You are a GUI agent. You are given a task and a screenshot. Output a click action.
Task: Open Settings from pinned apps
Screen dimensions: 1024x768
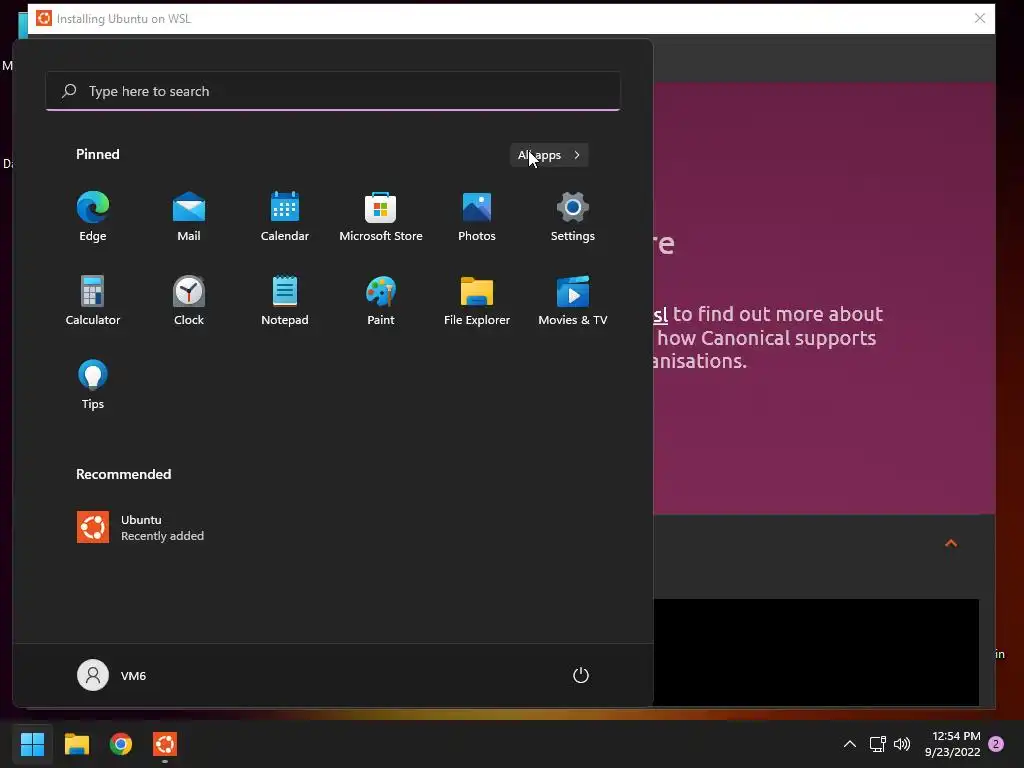tap(573, 217)
